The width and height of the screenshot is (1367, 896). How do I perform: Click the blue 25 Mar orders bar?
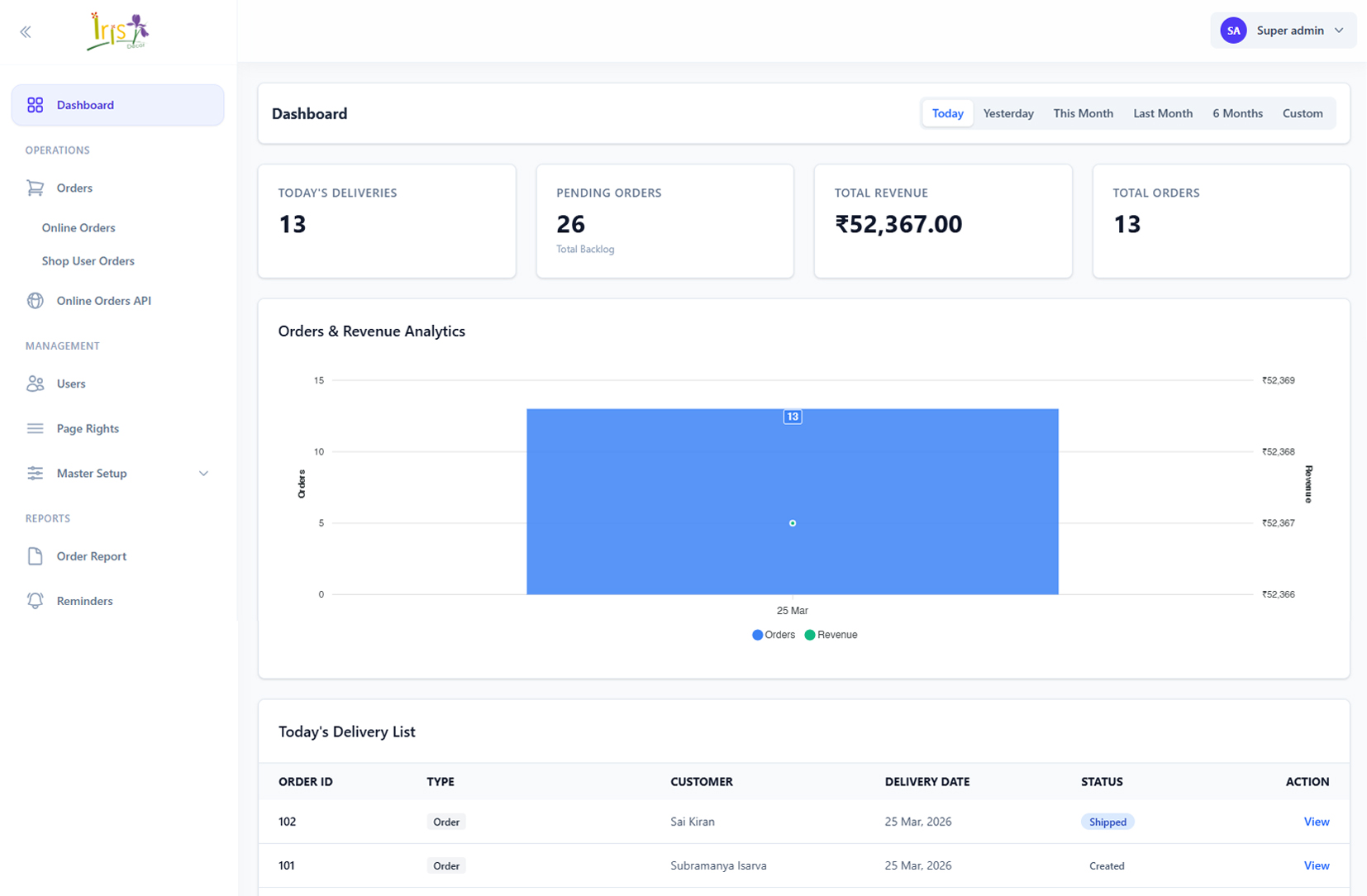pos(792,479)
